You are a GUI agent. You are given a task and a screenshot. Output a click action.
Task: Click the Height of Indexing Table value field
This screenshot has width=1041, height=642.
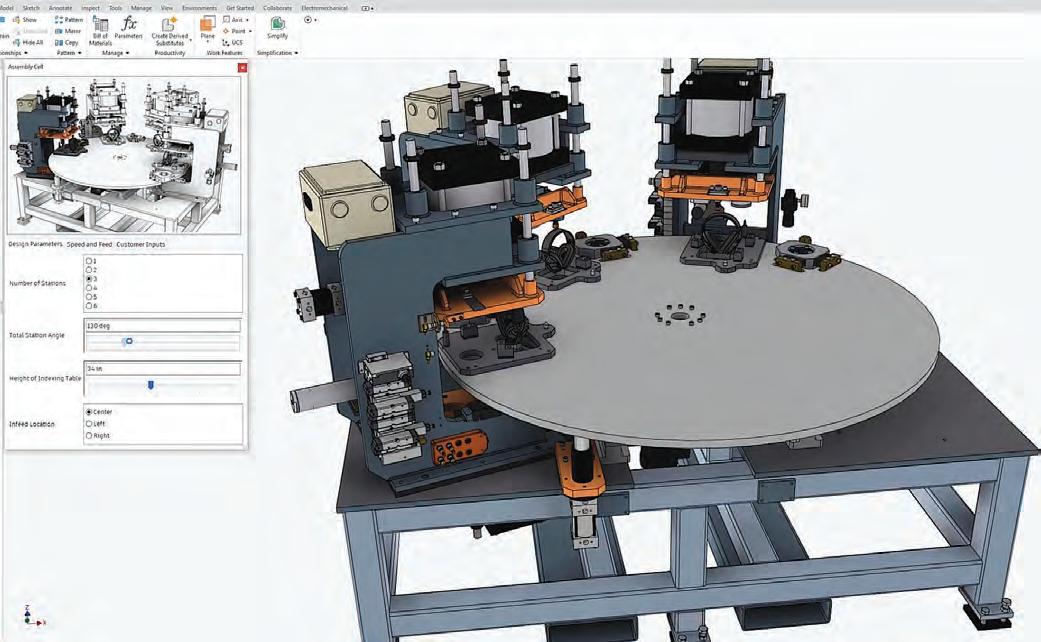tap(163, 368)
